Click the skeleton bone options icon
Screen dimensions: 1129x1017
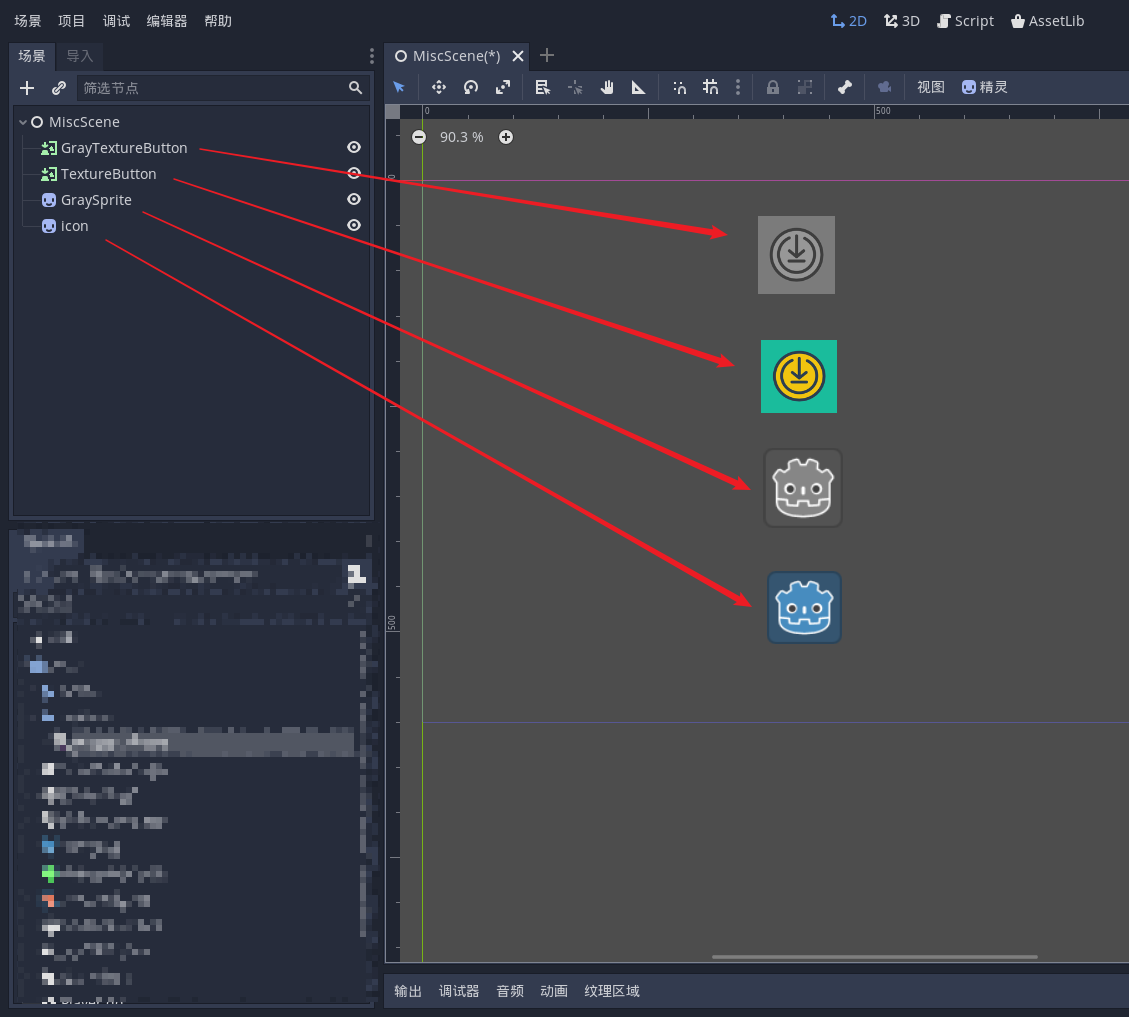click(x=845, y=87)
